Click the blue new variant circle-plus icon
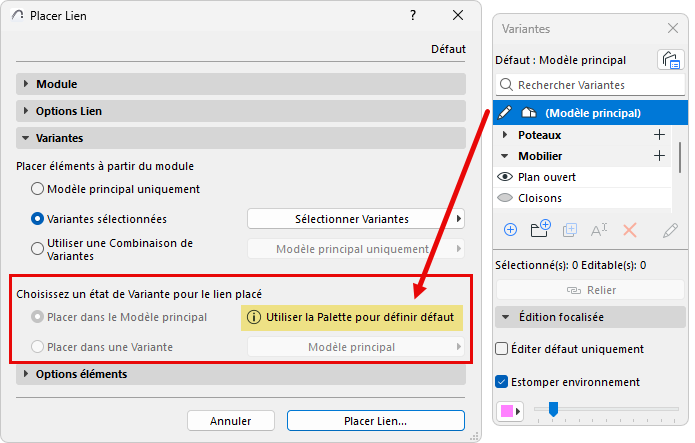Image resolution: width=695 pixels, height=443 pixels. (510, 230)
